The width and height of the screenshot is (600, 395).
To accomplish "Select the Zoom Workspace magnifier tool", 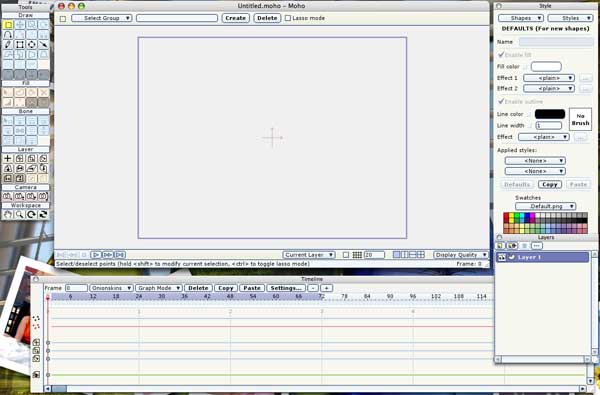I will pos(20,215).
